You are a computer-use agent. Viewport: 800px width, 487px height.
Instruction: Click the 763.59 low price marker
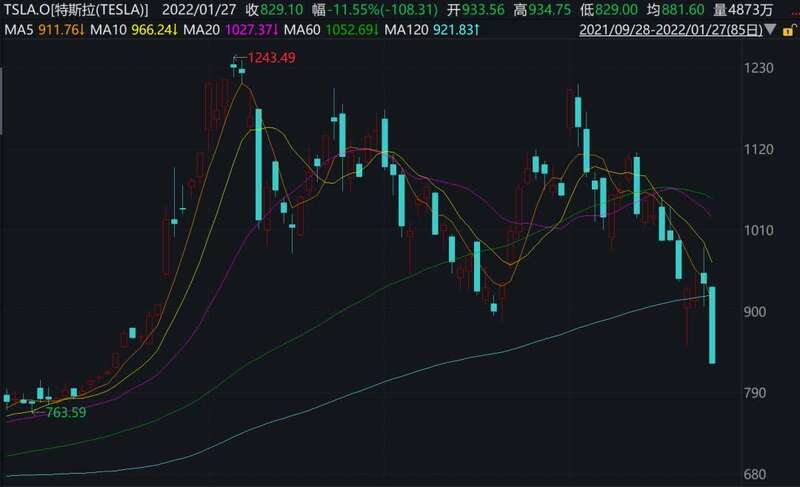pos(62,411)
